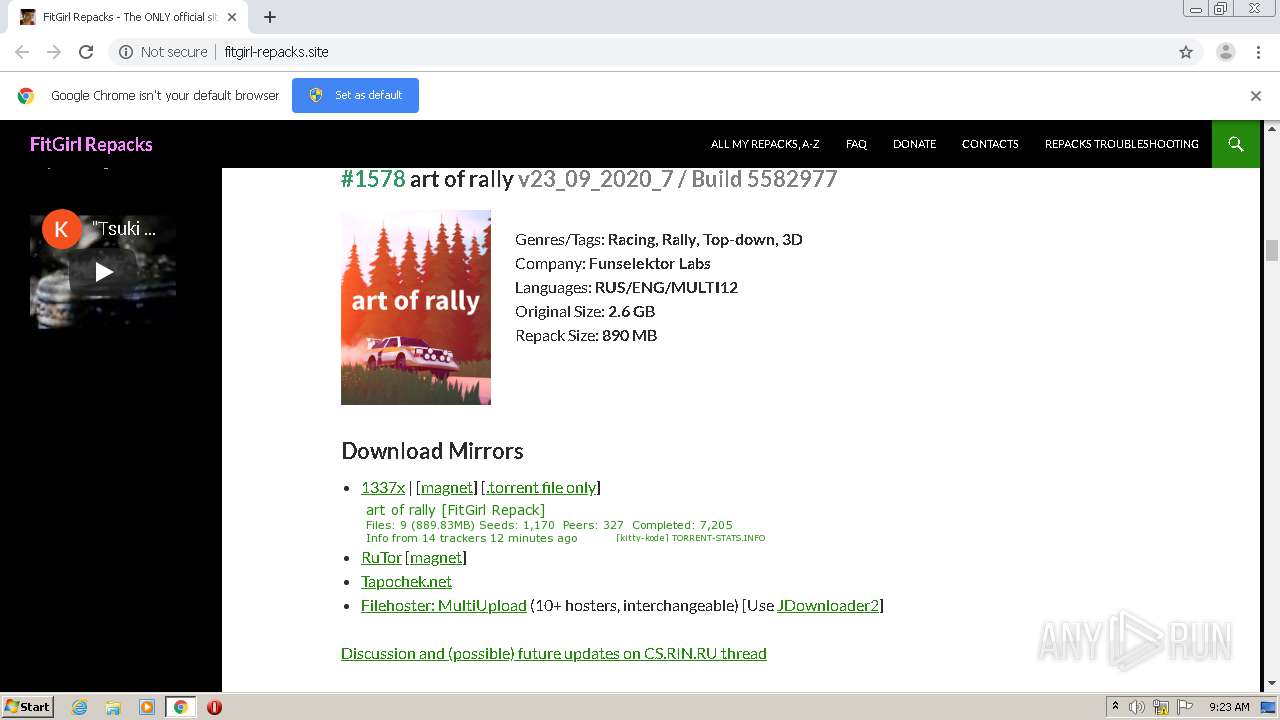Viewport: 1280px width, 720px height.
Task: Click the address bar URL field
Action: click(640, 52)
